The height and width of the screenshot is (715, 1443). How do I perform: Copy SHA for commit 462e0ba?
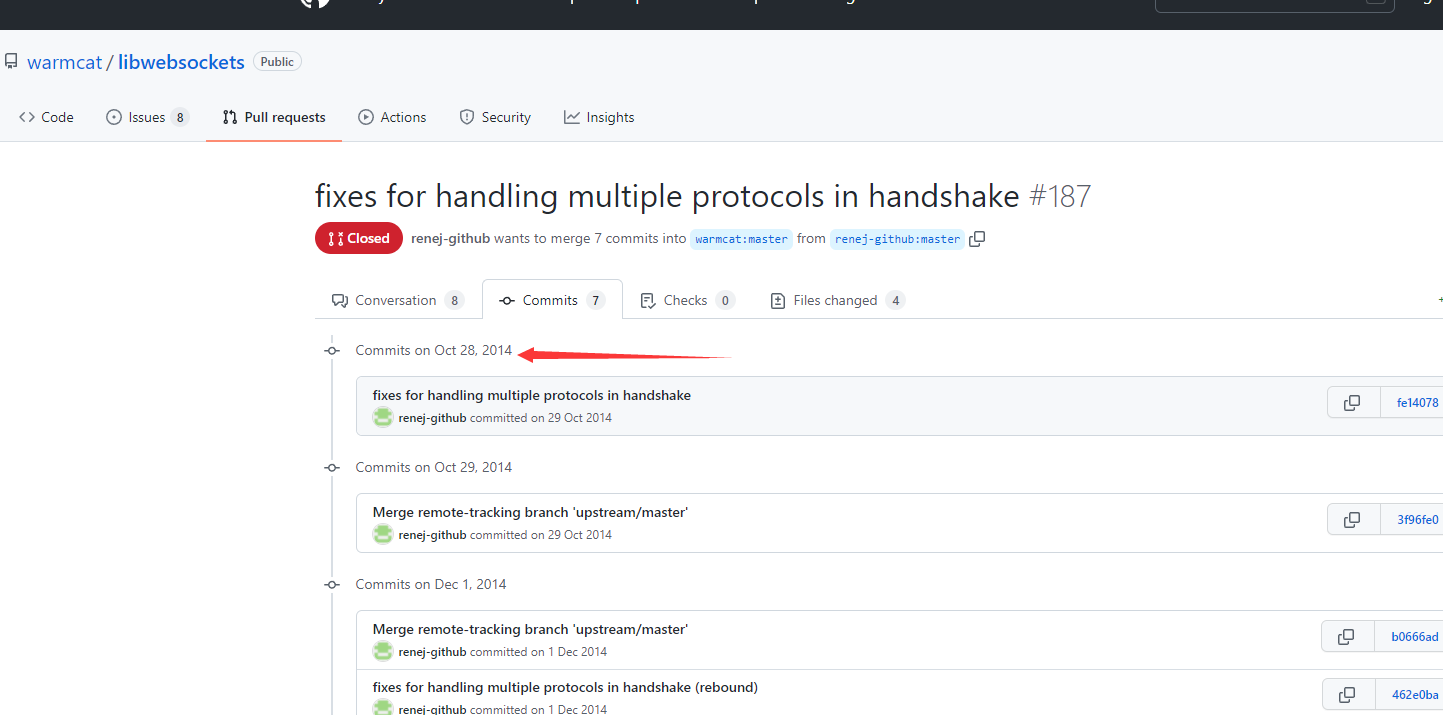tap(1347, 694)
